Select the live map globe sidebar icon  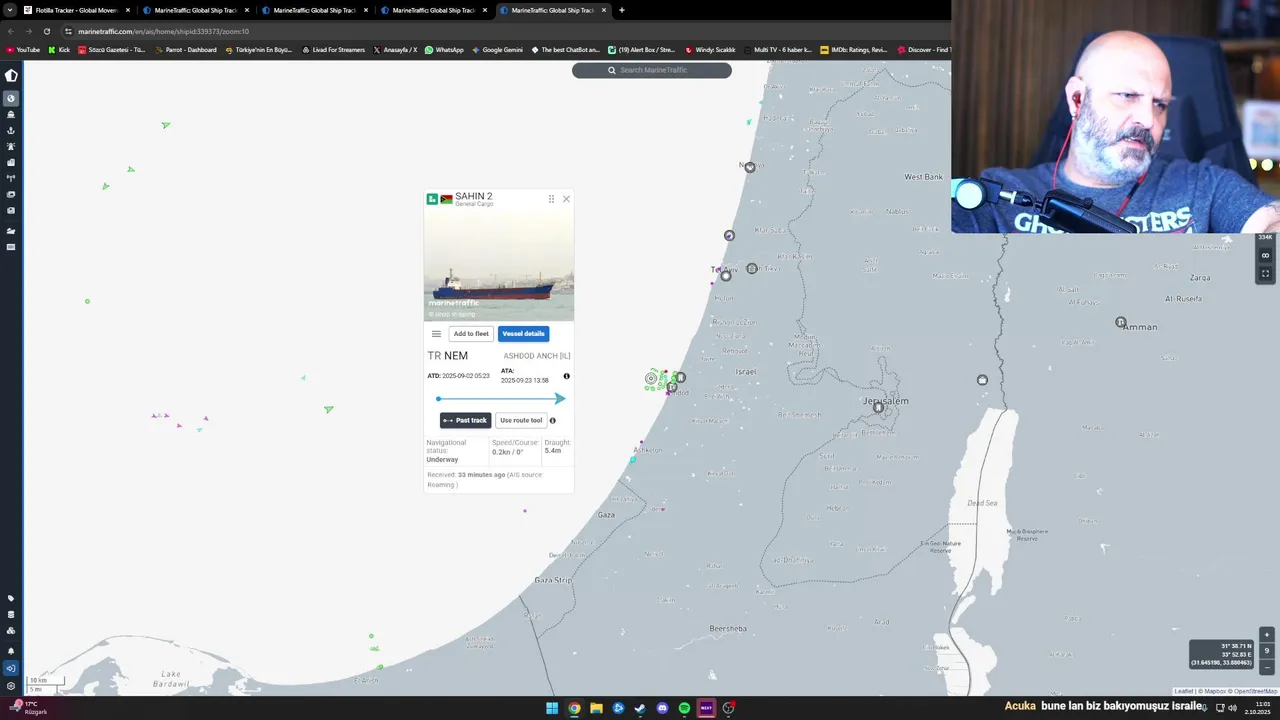tap(11, 98)
